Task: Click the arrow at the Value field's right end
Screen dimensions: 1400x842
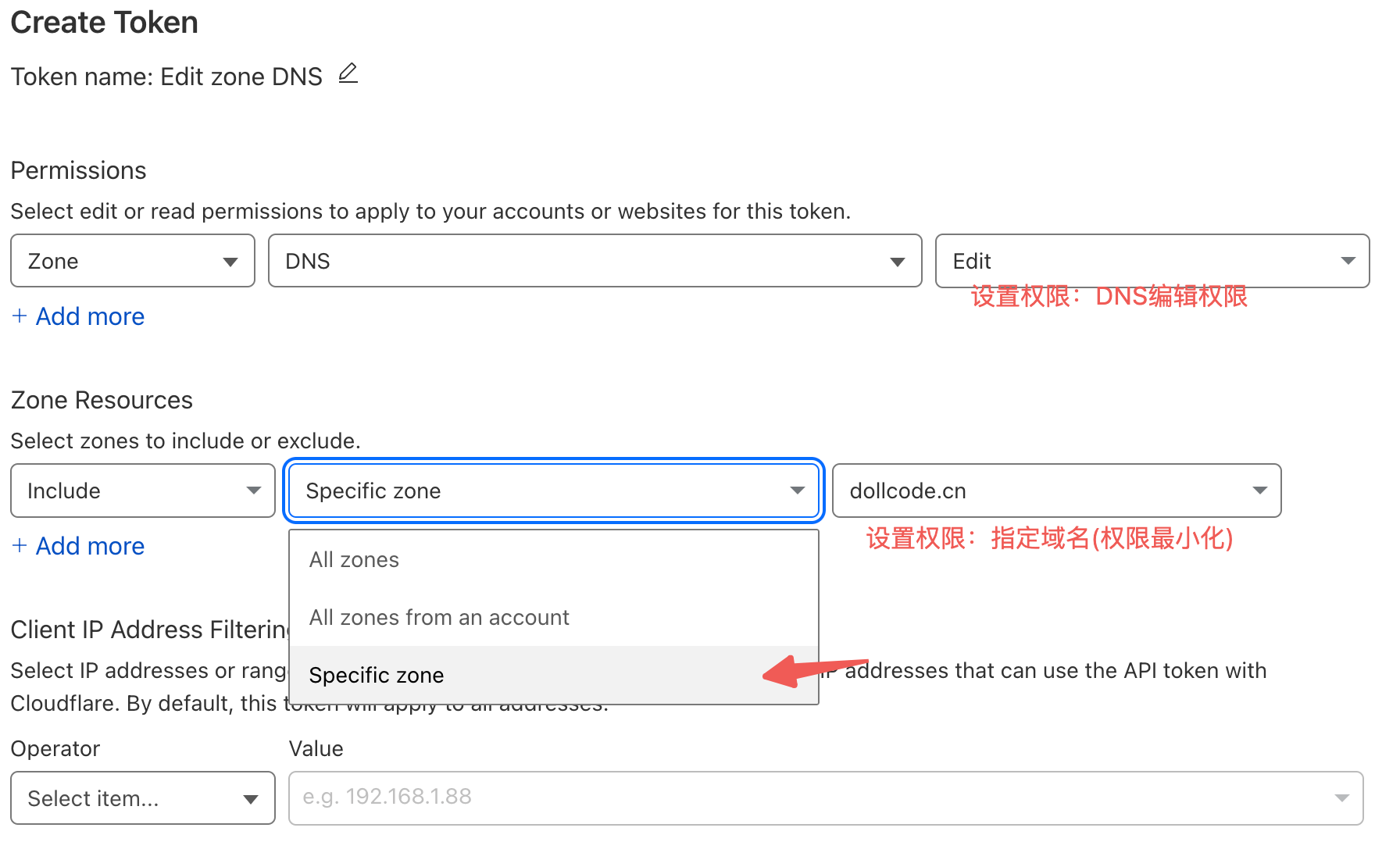Action: click(1342, 798)
